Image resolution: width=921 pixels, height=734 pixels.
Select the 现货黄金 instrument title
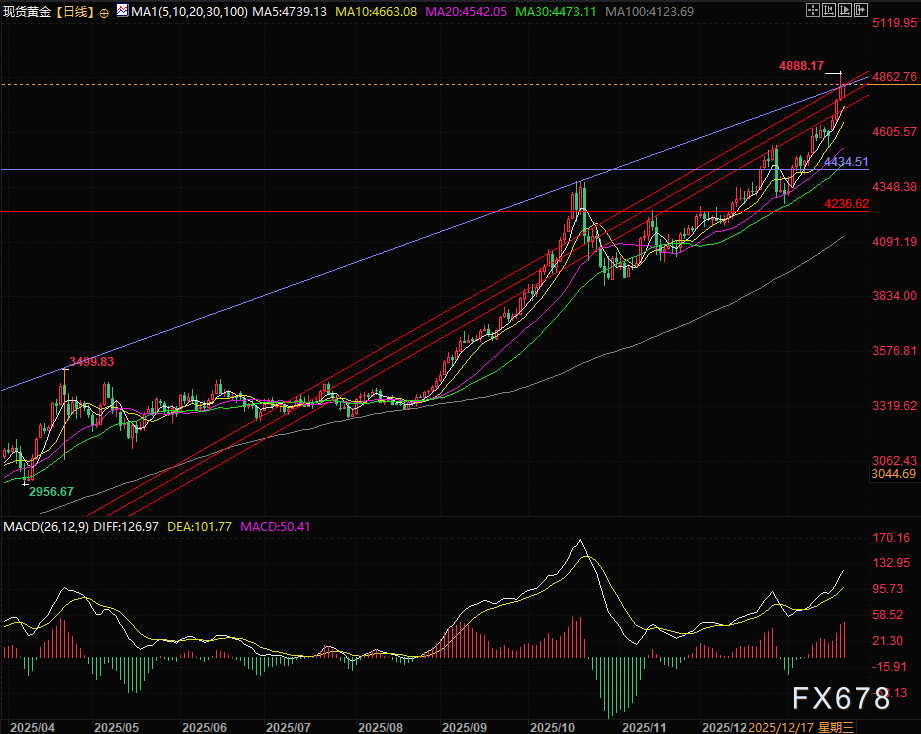click(27, 12)
